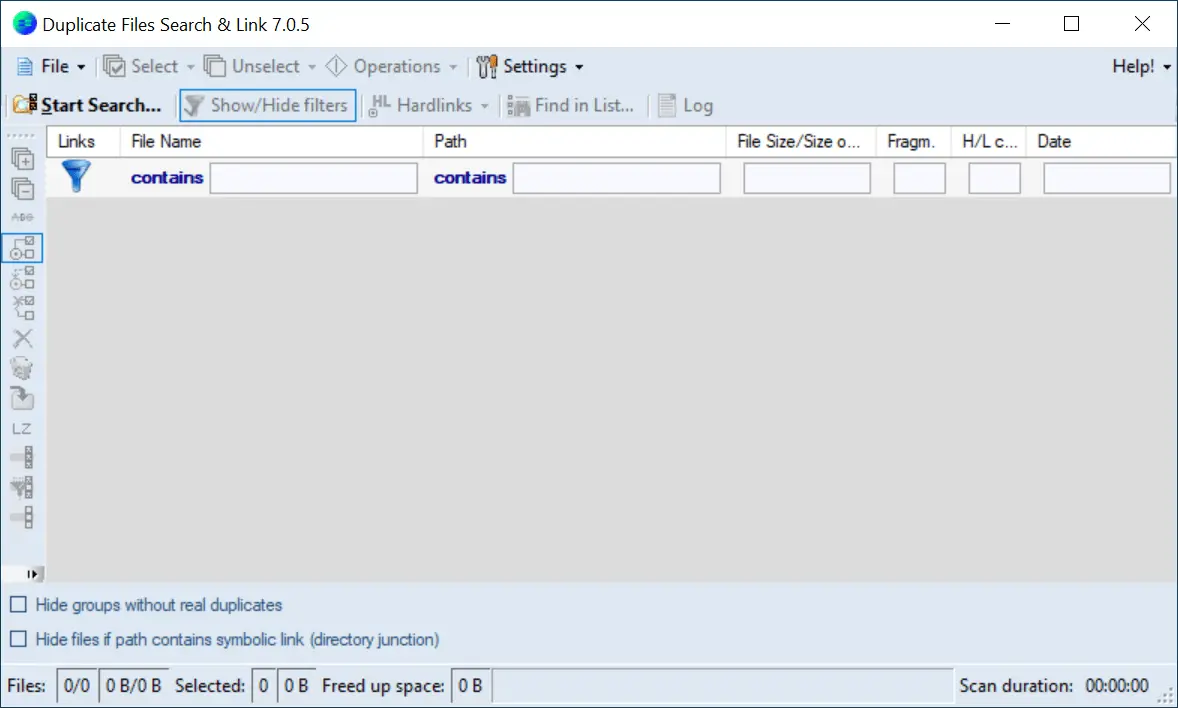The height and width of the screenshot is (708, 1178).
Task: Click the bottom sidebar list icon
Action: coord(23,517)
